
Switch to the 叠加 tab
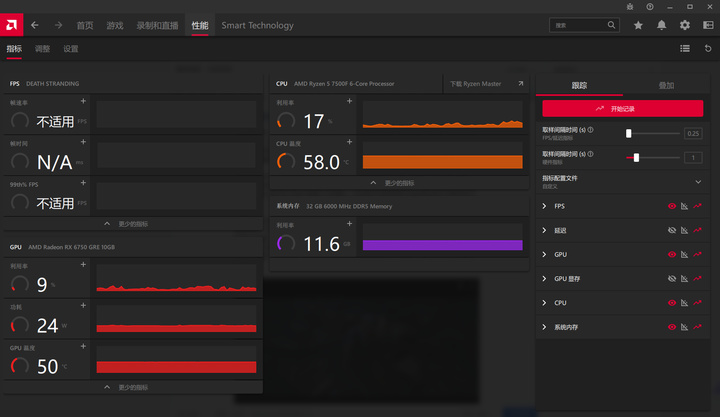pos(666,85)
